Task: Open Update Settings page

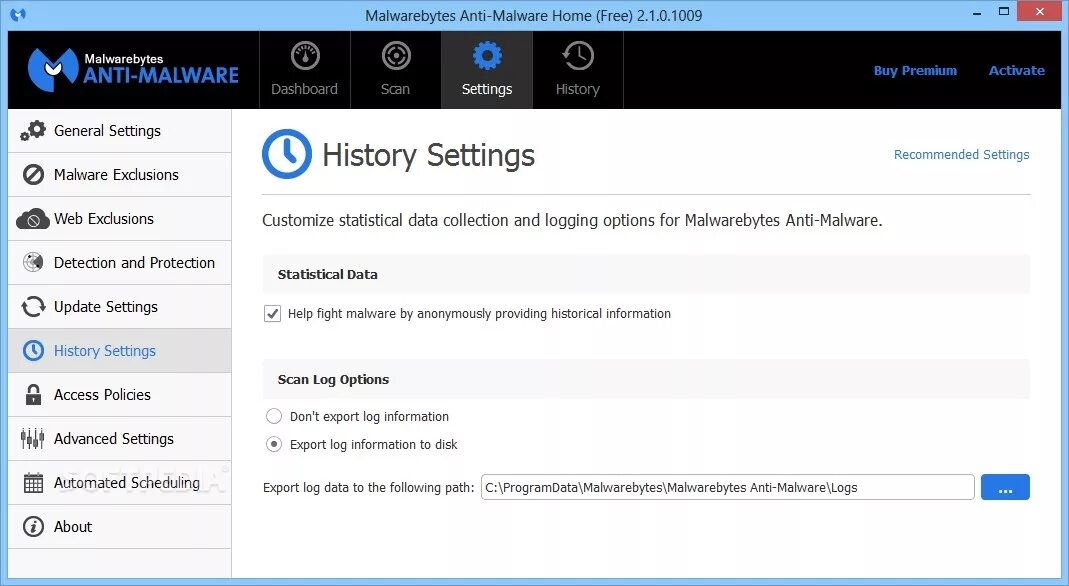Action: 120,307
